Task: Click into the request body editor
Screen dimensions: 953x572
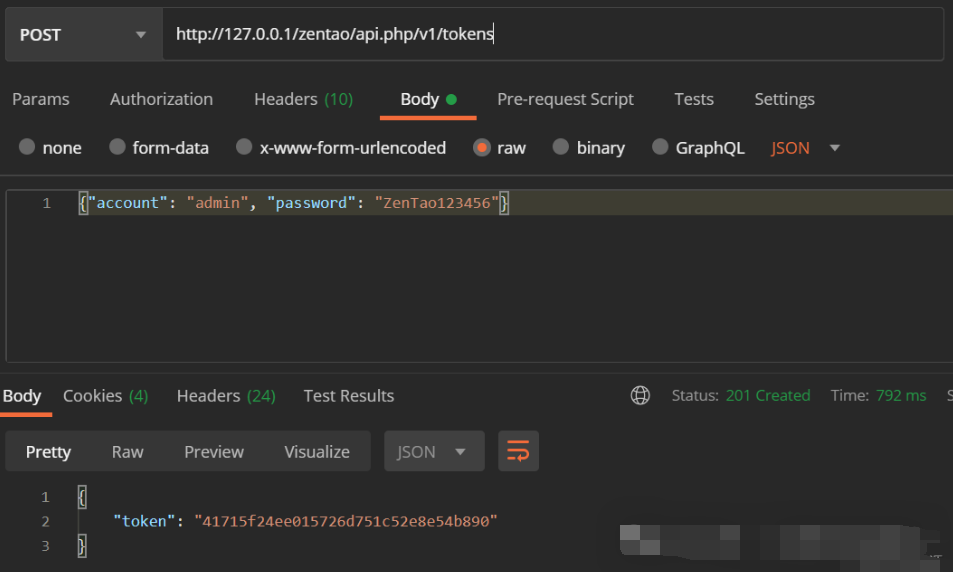Action: tap(480, 275)
